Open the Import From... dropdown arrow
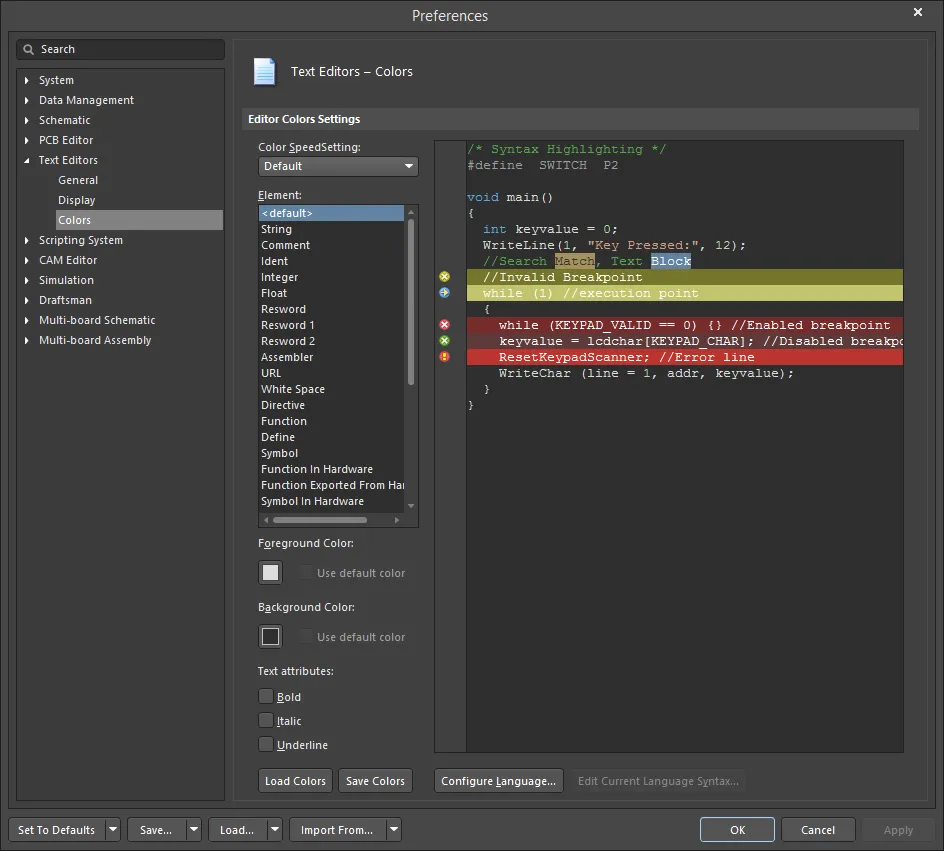The image size is (944, 851). point(394,829)
